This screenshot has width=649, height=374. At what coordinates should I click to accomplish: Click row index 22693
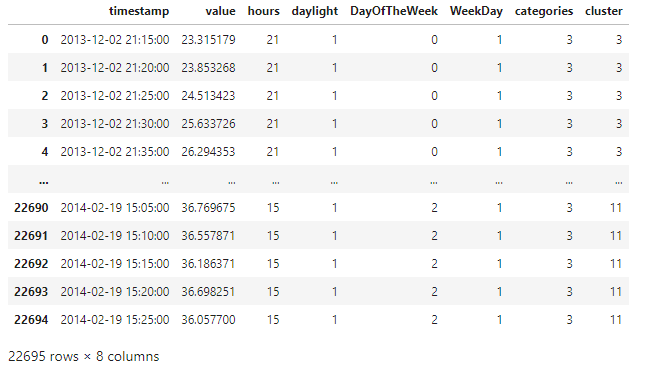click(x=31, y=292)
